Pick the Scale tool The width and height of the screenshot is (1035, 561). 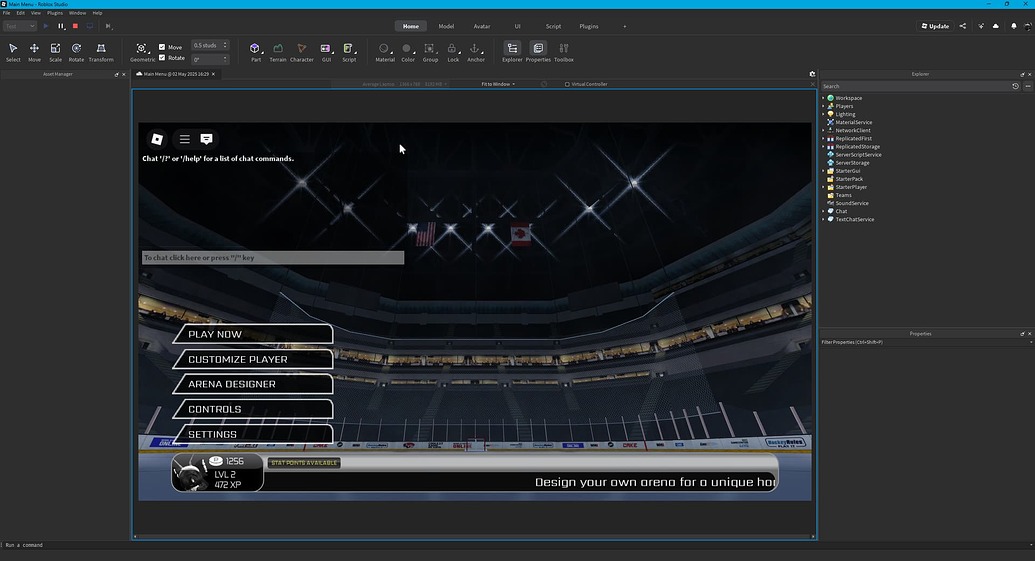click(55, 52)
